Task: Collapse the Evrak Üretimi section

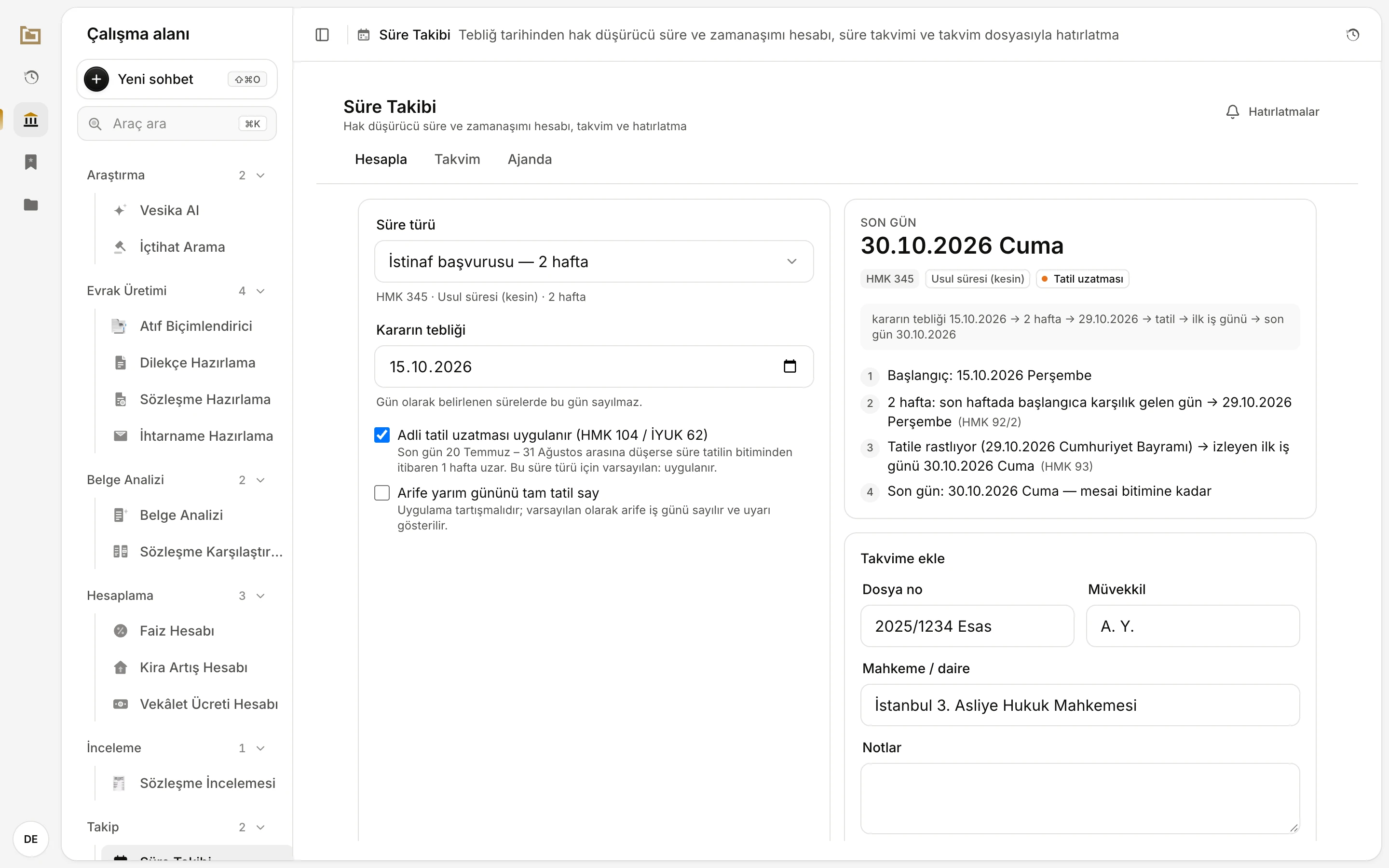Action: pos(260,291)
